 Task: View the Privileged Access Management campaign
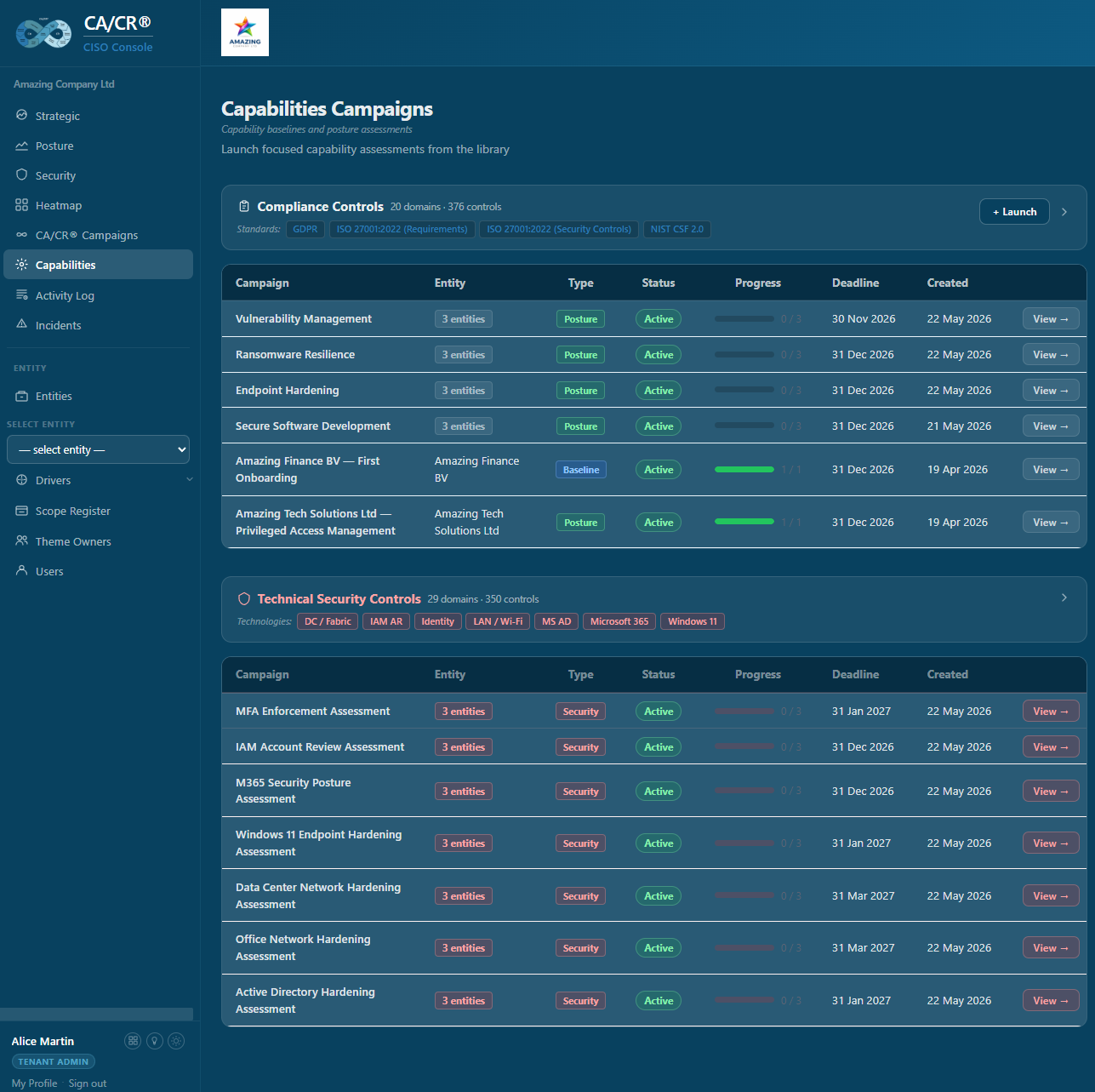1051,522
